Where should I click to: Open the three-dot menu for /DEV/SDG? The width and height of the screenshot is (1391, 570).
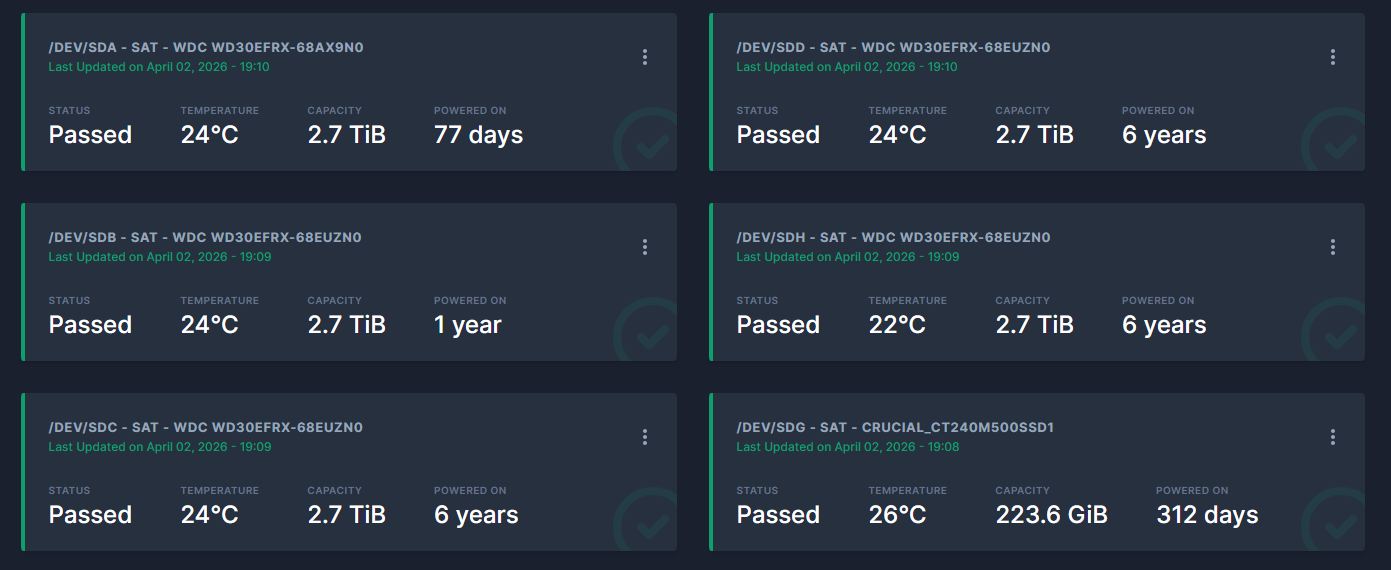tap(1333, 437)
